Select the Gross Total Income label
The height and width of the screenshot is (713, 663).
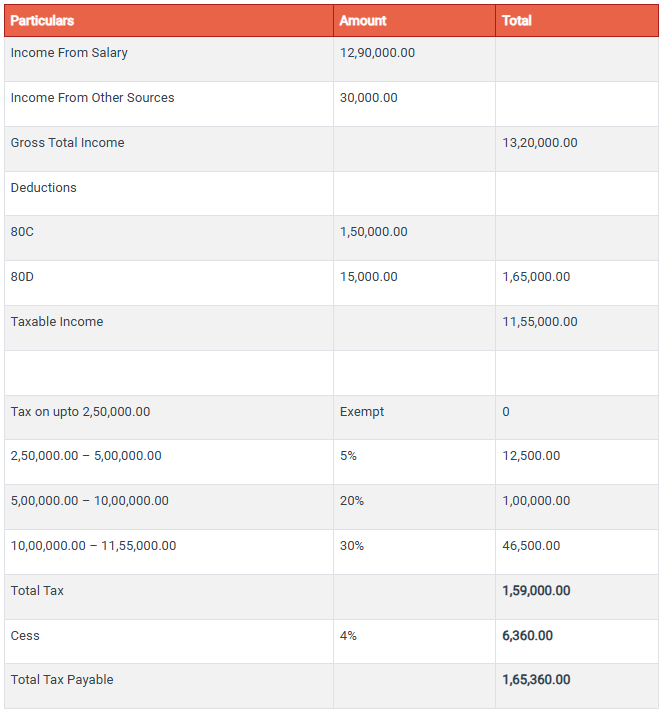point(67,143)
